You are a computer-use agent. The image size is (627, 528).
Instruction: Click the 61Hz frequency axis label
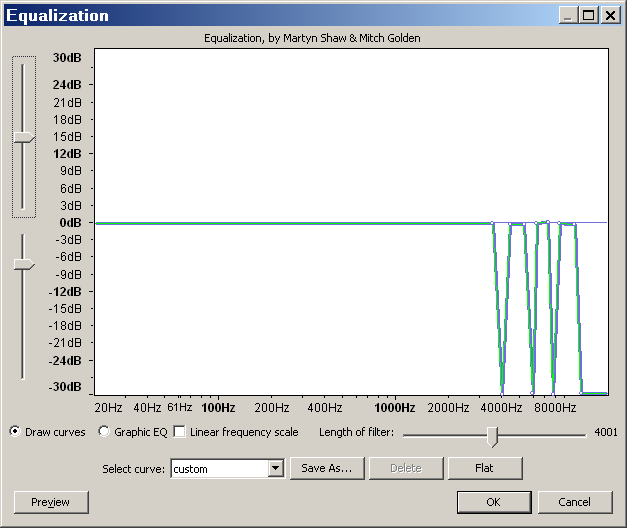tap(180, 407)
